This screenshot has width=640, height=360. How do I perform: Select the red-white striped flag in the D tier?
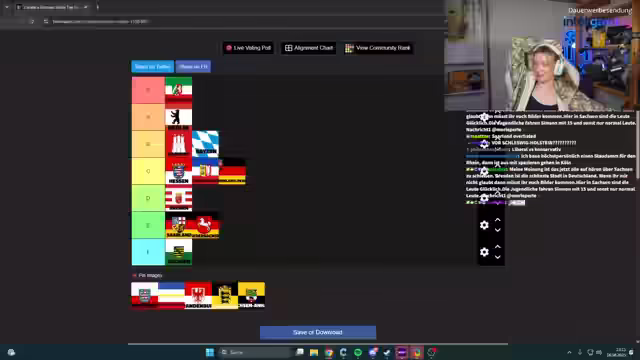tap(178, 198)
